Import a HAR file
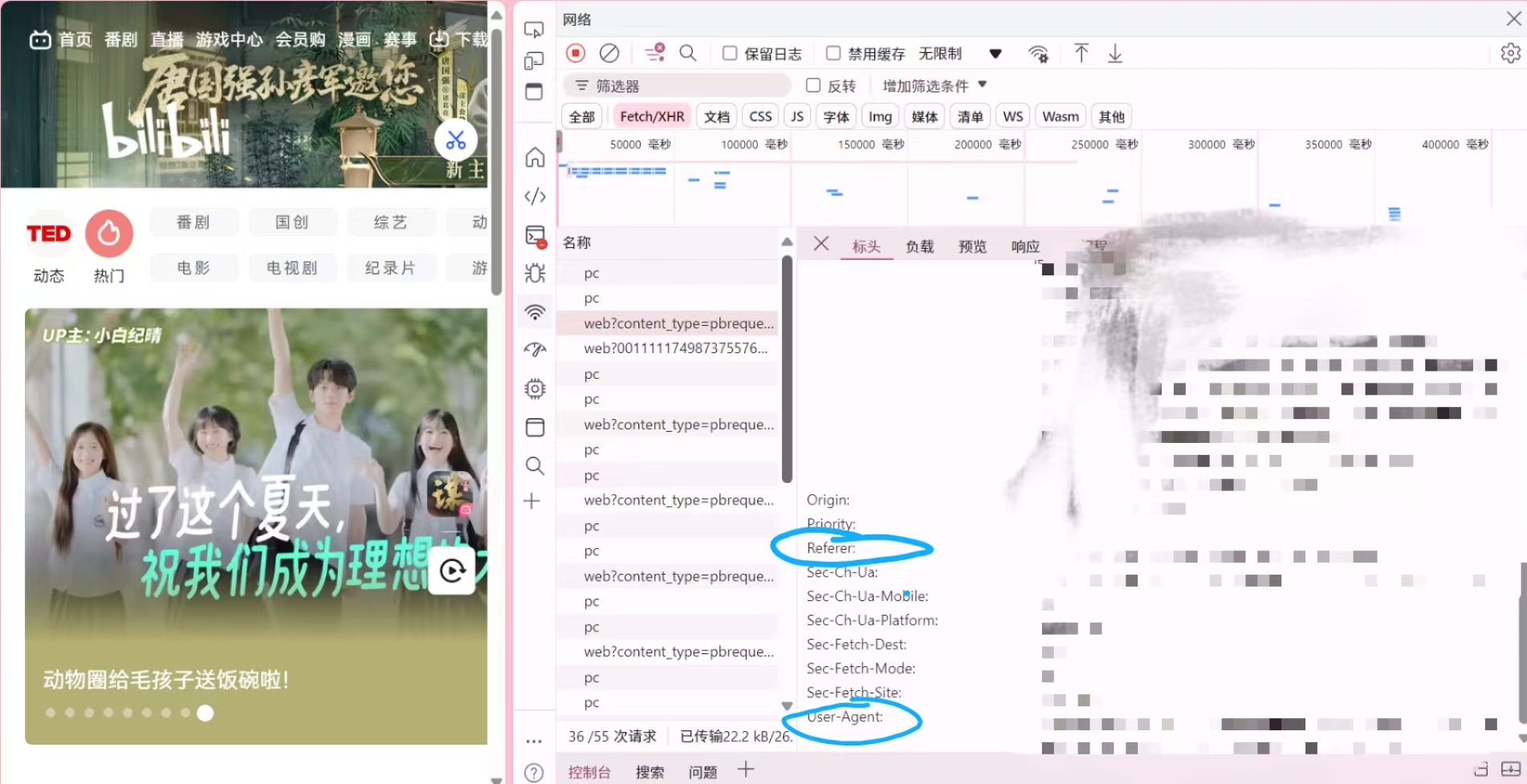The image size is (1527, 784). (x=1081, y=53)
